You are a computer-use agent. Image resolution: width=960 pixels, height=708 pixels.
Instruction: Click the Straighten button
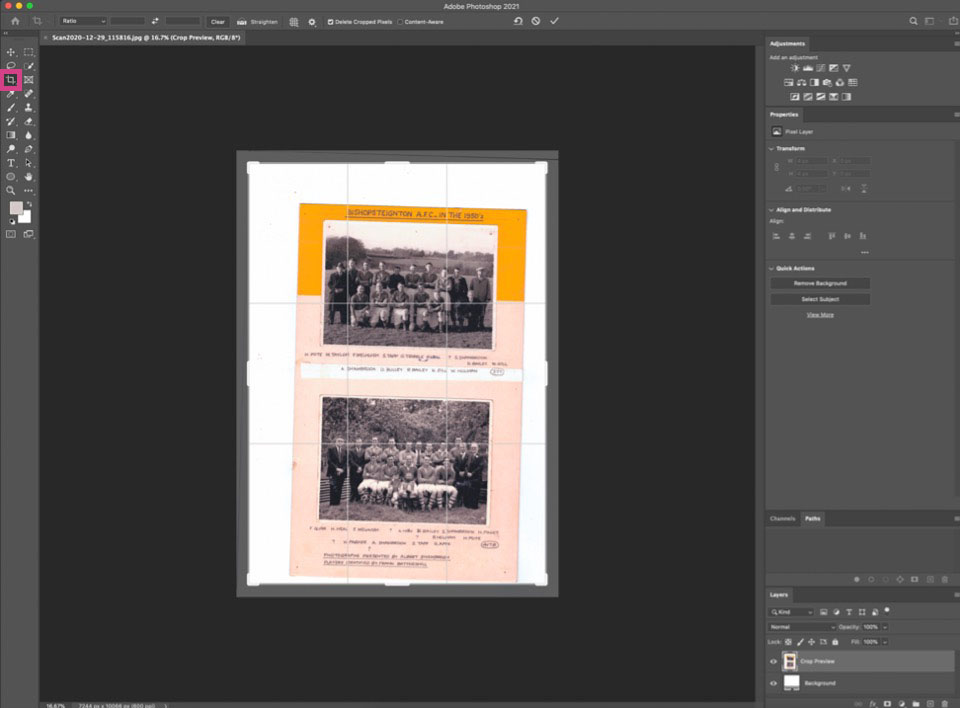click(258, 22)
